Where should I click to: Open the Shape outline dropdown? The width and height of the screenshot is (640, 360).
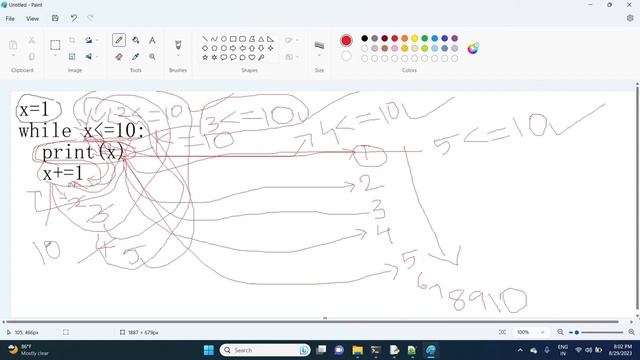291,40
